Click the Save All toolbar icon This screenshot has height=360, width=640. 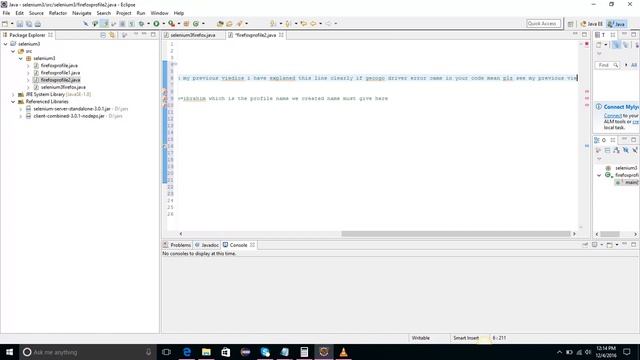coord(29,24)
